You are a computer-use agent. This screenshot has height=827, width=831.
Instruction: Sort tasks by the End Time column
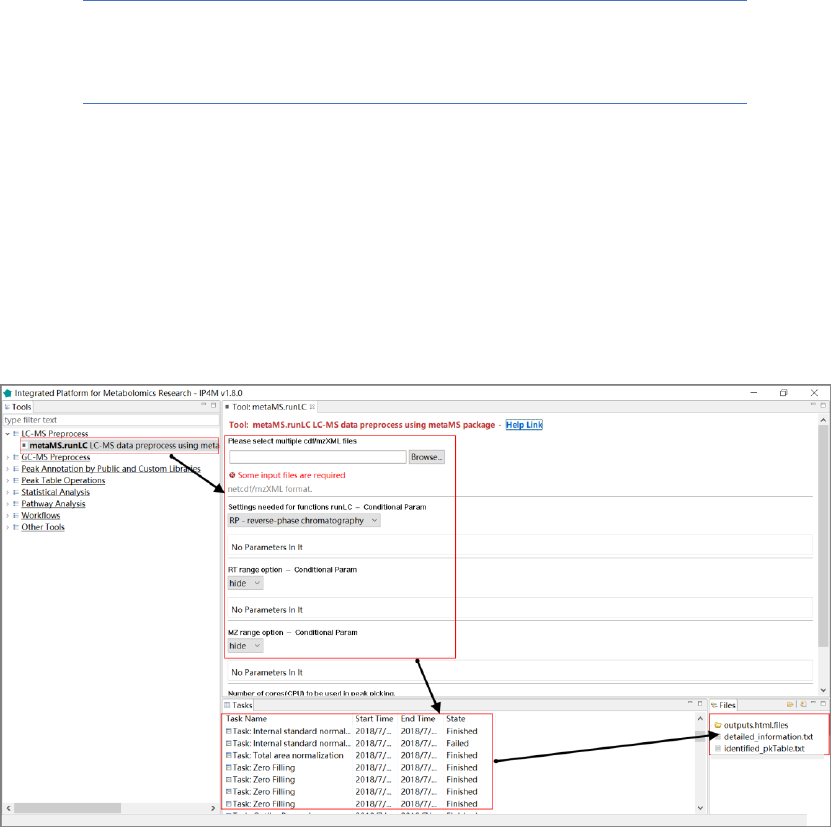(x=420, y=719)
